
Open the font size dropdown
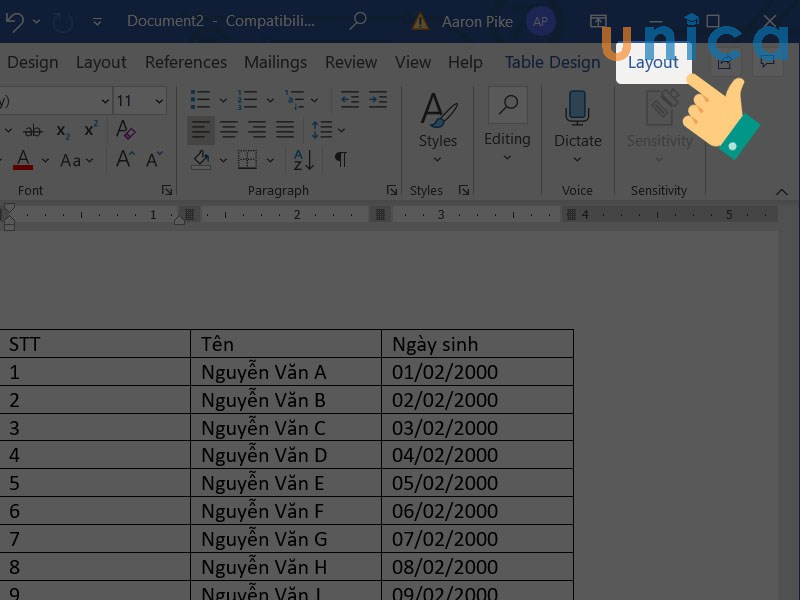159,101
